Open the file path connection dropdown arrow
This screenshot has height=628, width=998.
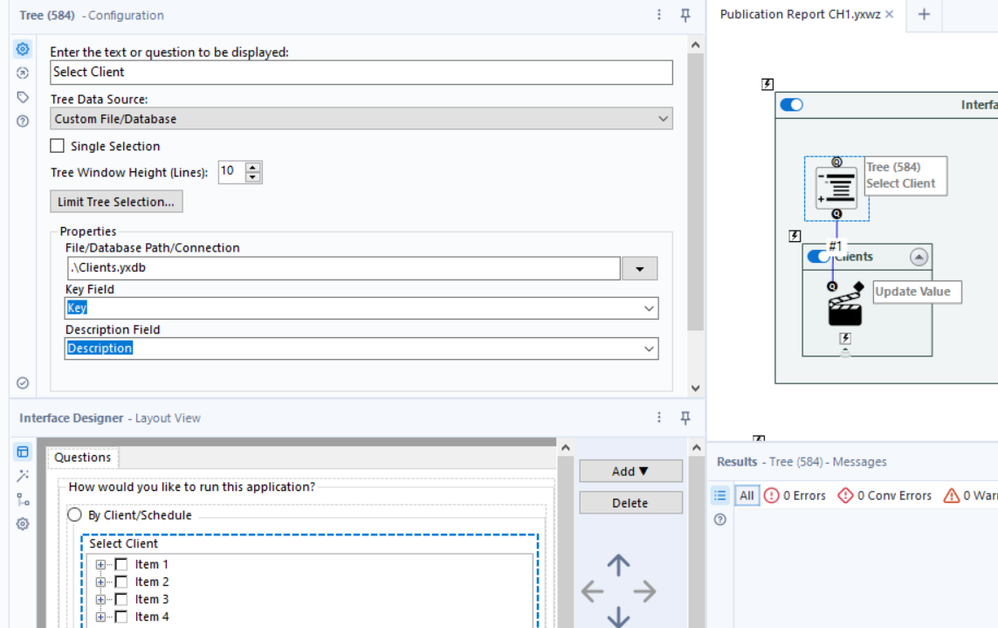[640, 269]
